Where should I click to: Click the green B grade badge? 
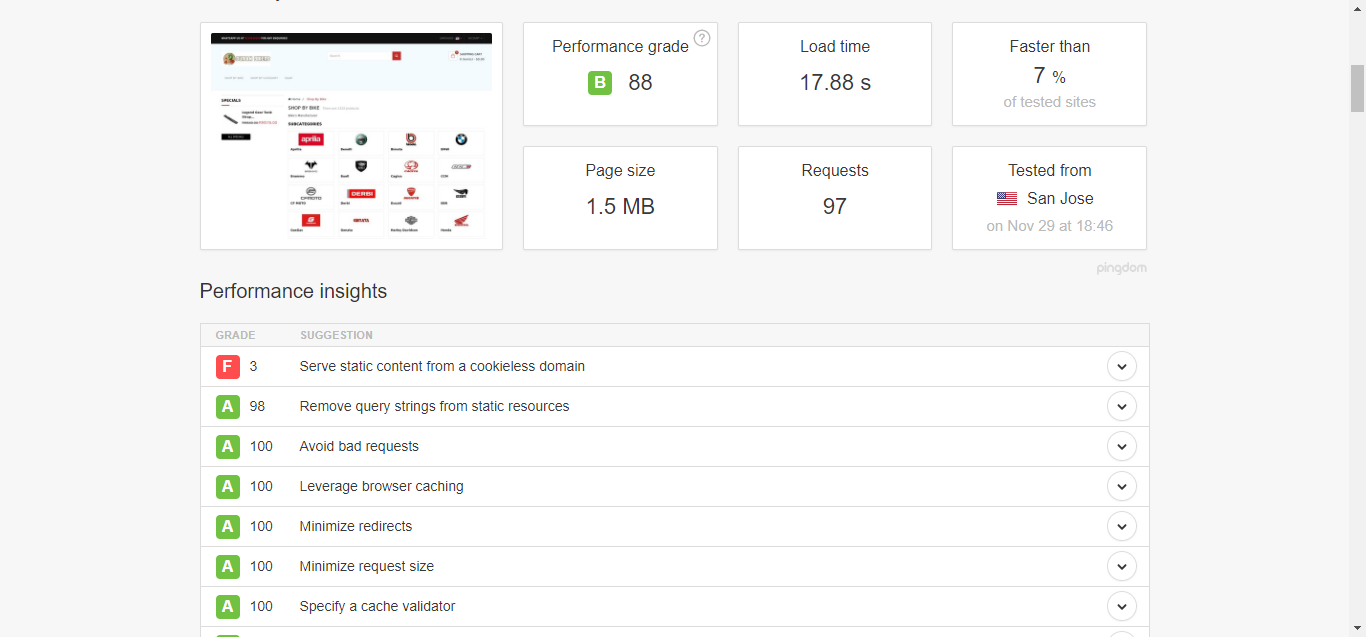tap(600, 83)
